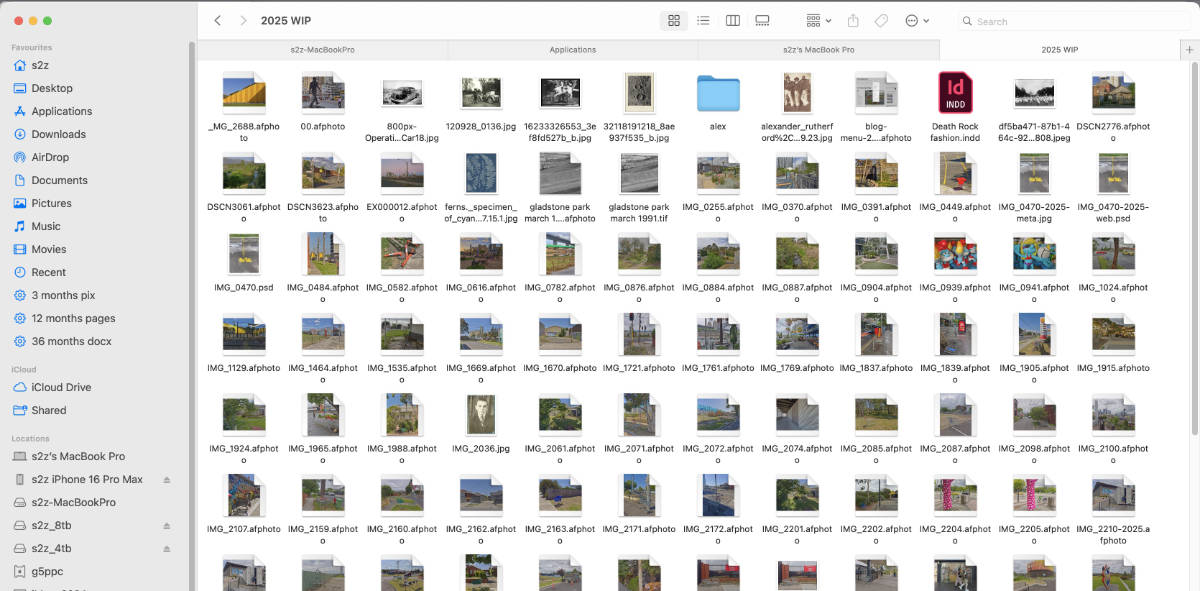Viewport: 1200px width, 591px height.
Task: Select the 120928_0136.jpg thumbnail
Action: point(481,93)
